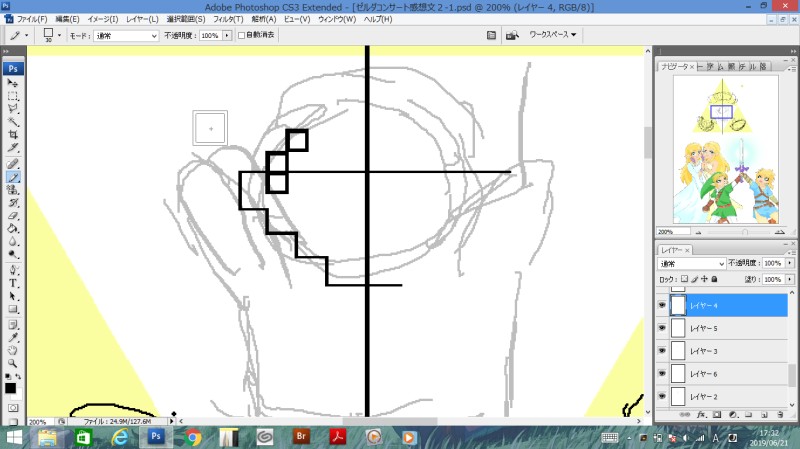Open the レイヤー(L) menu

pos(142,19)
